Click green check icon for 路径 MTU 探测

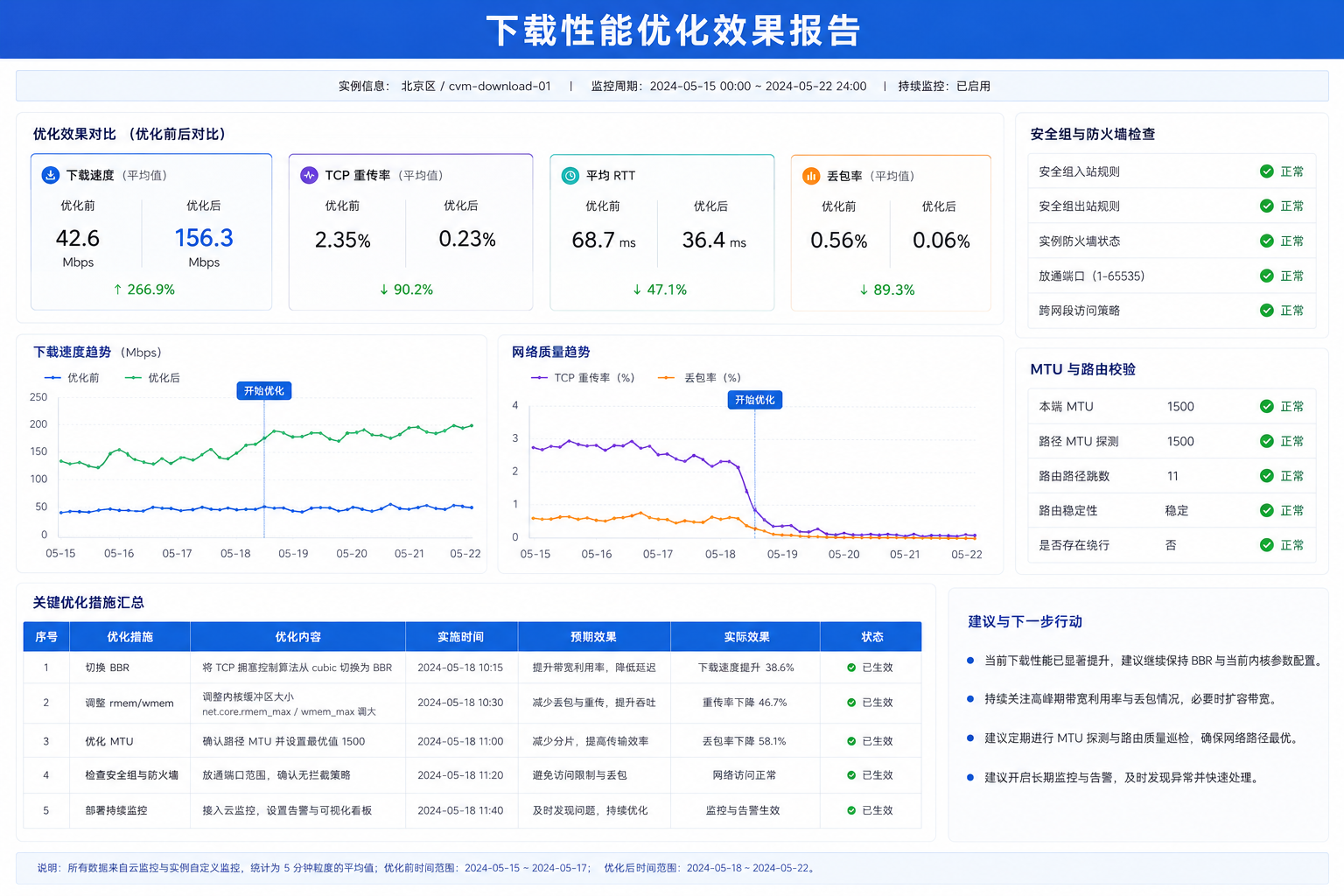tap(1266, 441)
